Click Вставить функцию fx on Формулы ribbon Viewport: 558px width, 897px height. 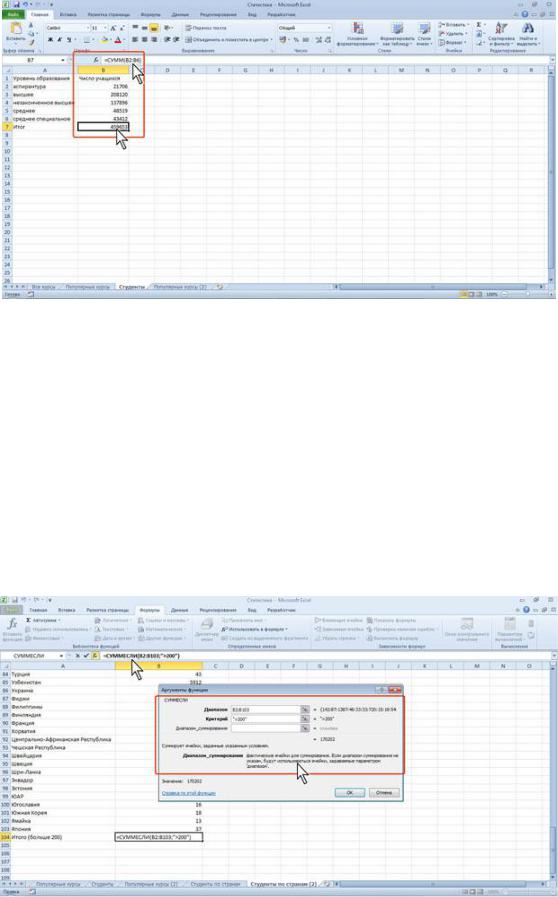click(11, 629)
